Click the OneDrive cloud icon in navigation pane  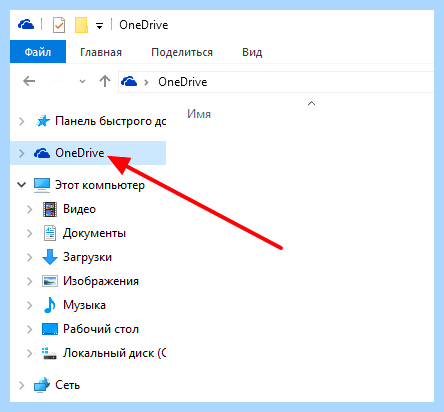coord(42,153)
